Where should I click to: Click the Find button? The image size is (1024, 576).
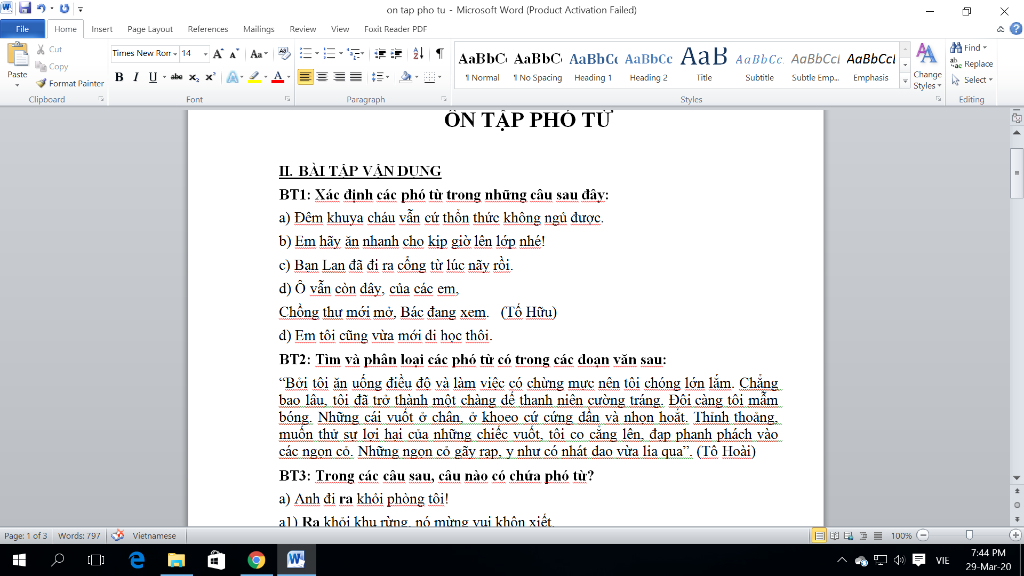968,48
